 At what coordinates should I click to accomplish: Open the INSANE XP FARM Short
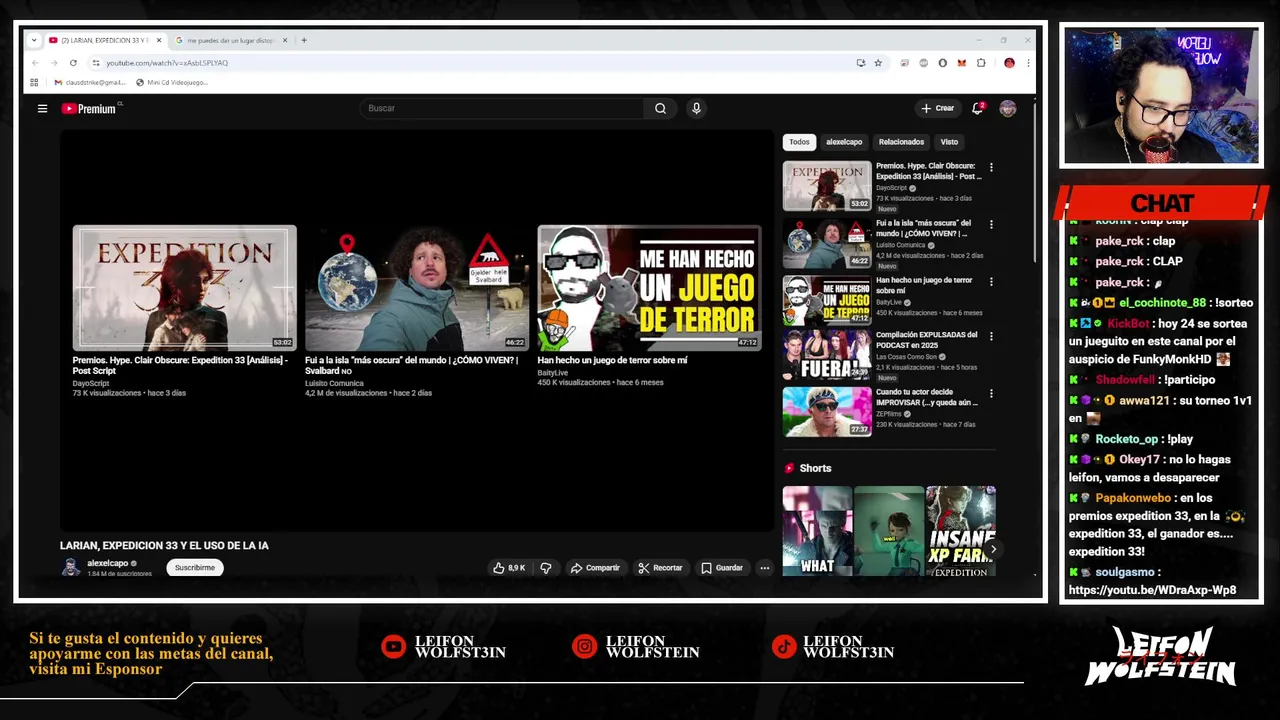pos(960,531)
